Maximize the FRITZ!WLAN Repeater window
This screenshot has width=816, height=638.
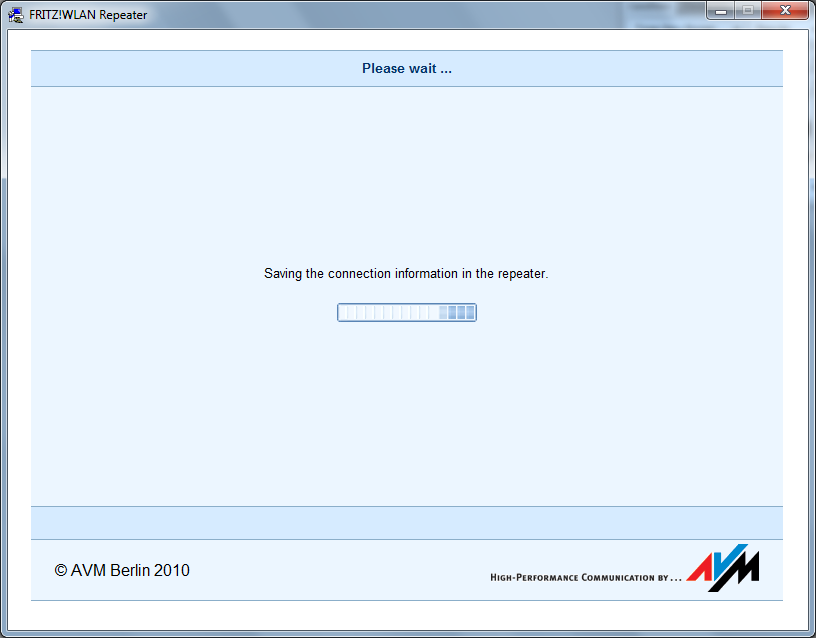[x=749, y=11]
